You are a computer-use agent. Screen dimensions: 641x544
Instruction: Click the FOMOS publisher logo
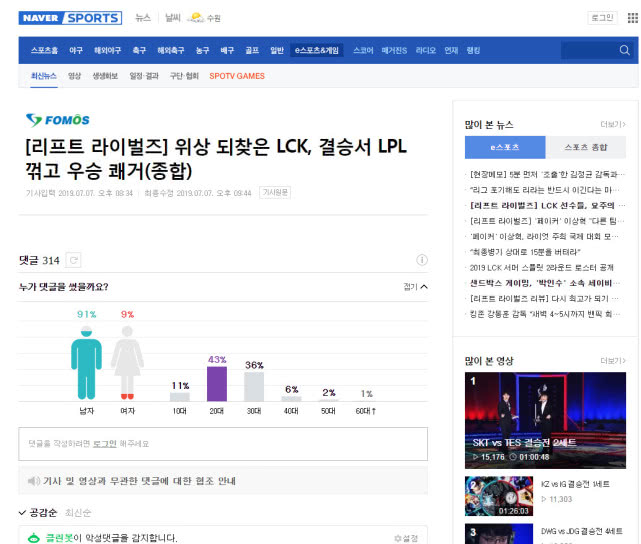[x=57, y=120]
